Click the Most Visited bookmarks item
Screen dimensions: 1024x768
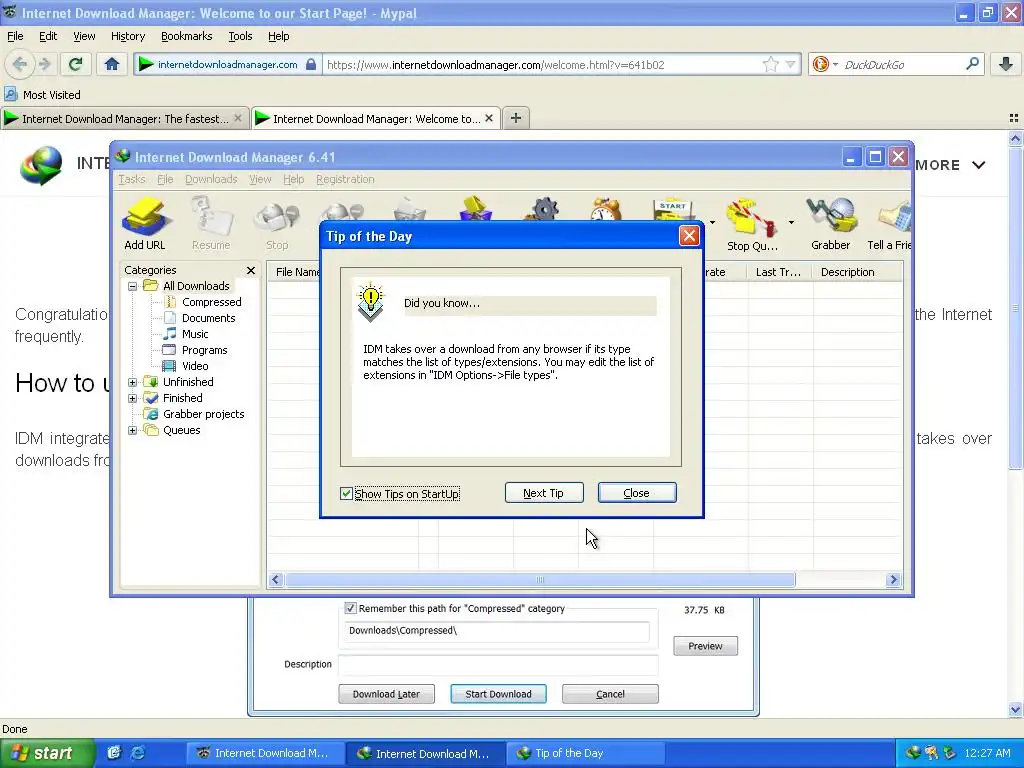[43, 95]
